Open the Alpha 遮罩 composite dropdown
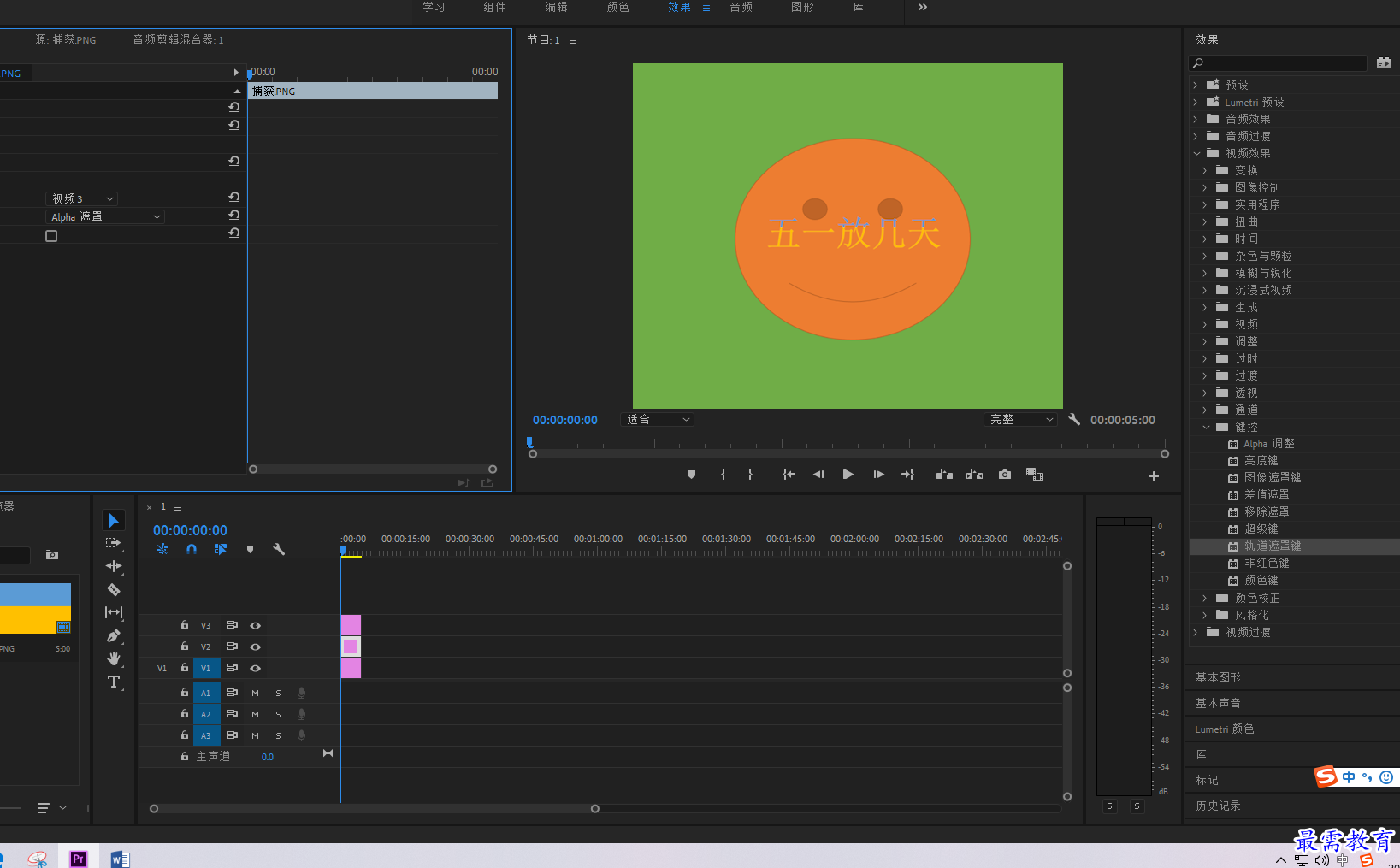This screenshot has width=1400, height=868. pyautogui.click(x=105, y=217)
